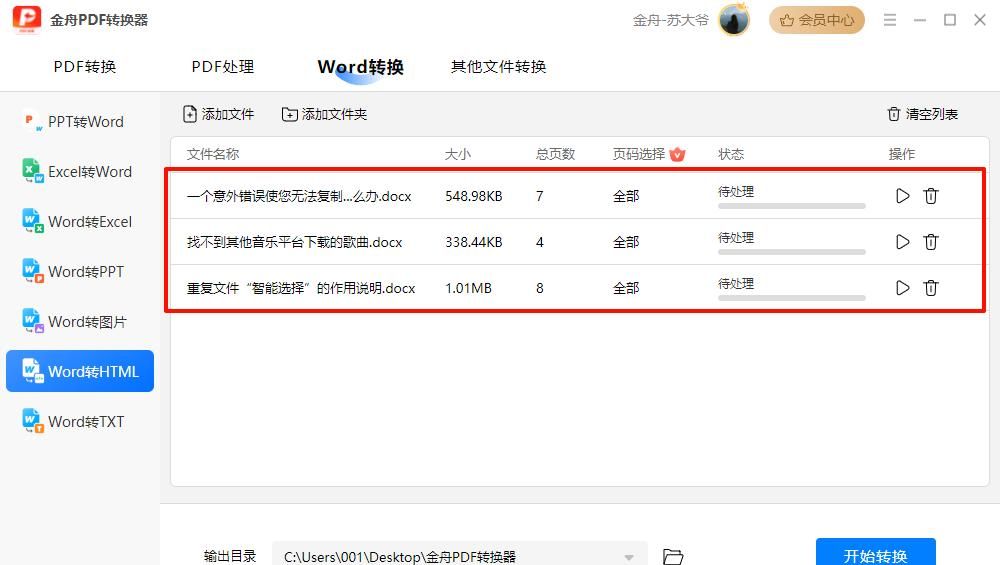
Task: Click the Word转PPT sidebar icon
Action: tap(32, 270)
